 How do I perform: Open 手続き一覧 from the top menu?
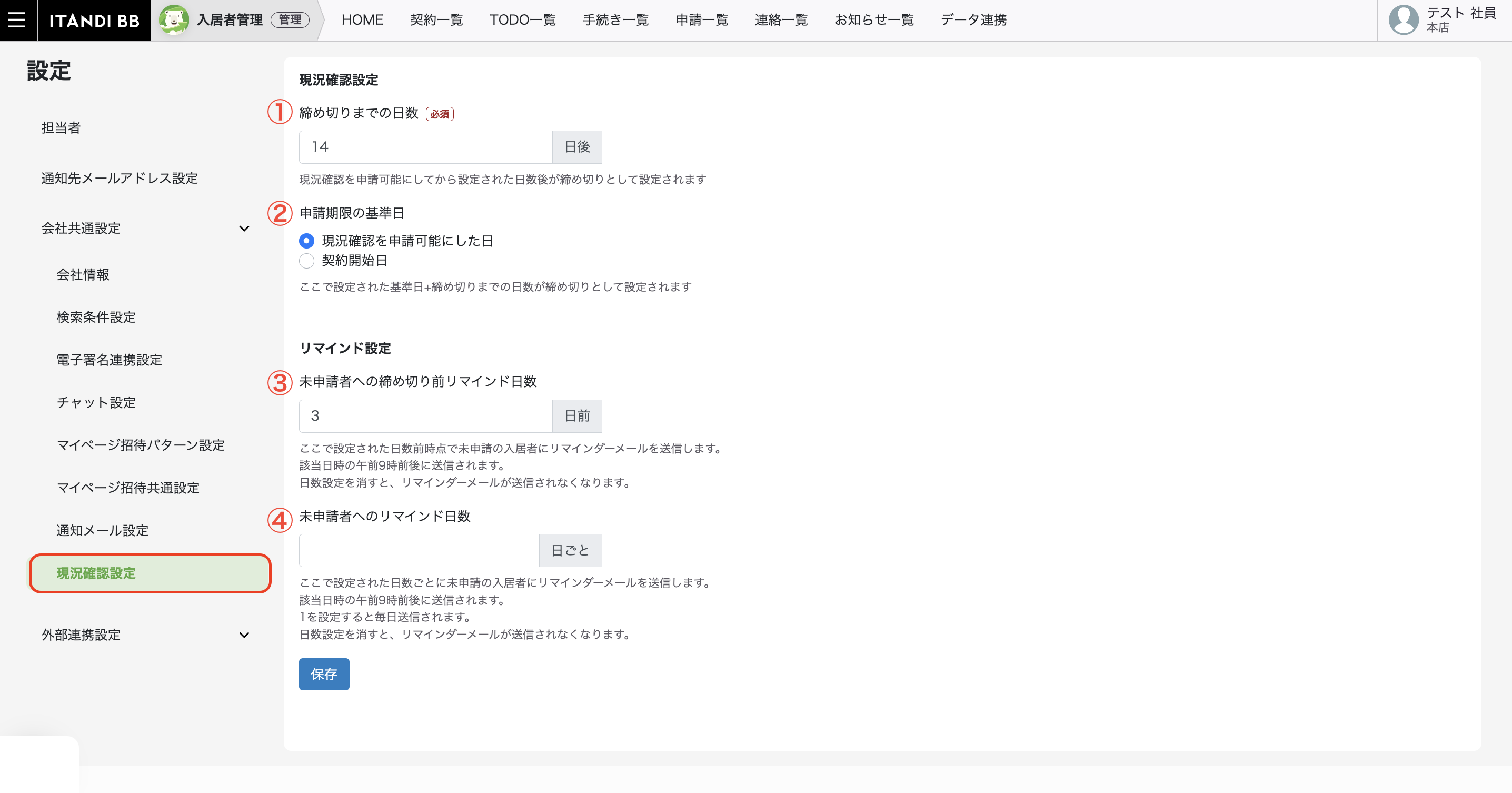[x=616, y=20]
